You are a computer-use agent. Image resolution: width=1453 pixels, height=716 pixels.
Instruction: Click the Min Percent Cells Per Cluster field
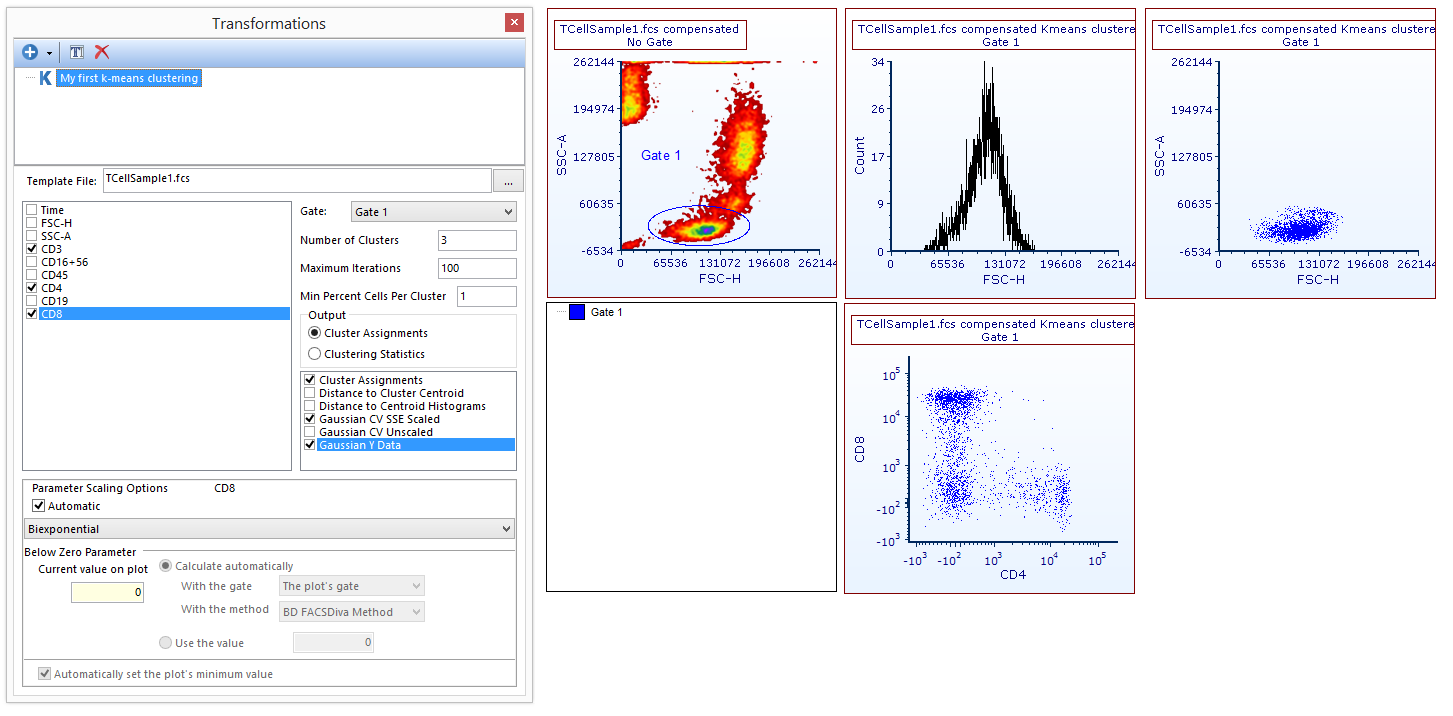click(487, 296)
